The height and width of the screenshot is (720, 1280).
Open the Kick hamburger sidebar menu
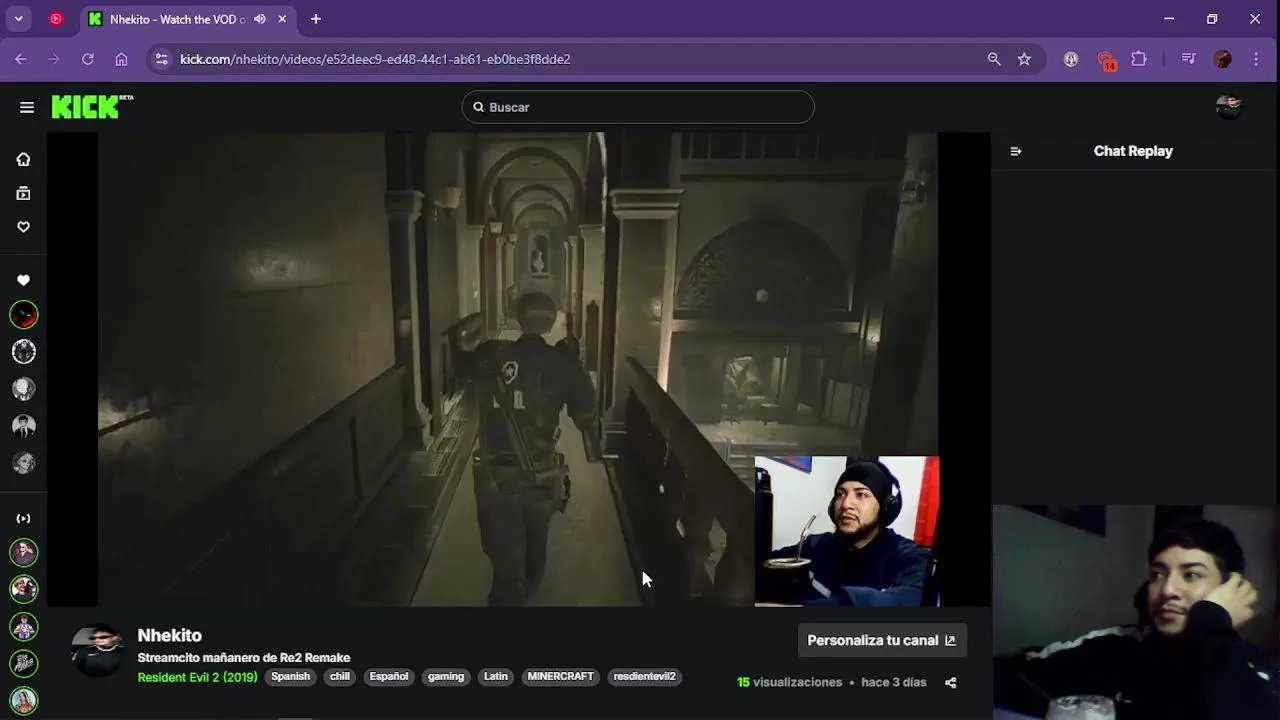click(27, 107)
